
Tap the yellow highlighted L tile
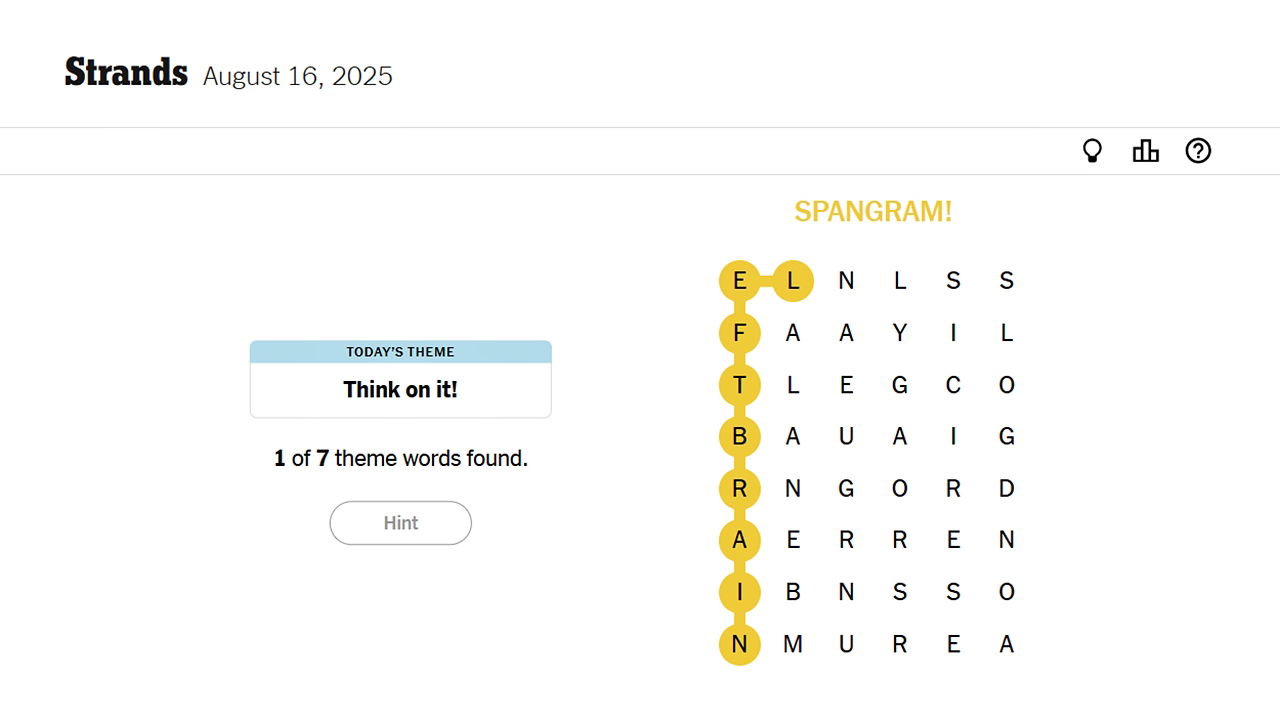pyautogui.click(x=793, y=281)
